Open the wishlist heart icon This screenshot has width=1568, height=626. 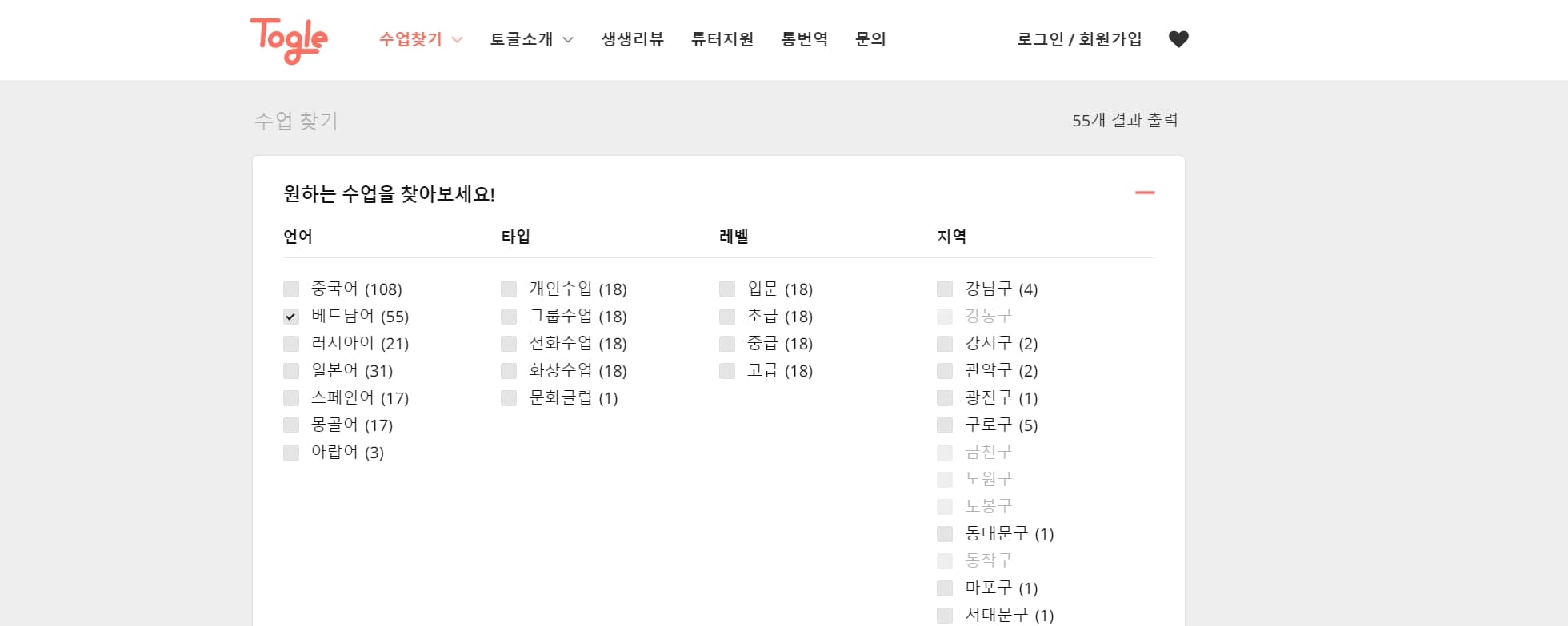[x=1178, y=39]
